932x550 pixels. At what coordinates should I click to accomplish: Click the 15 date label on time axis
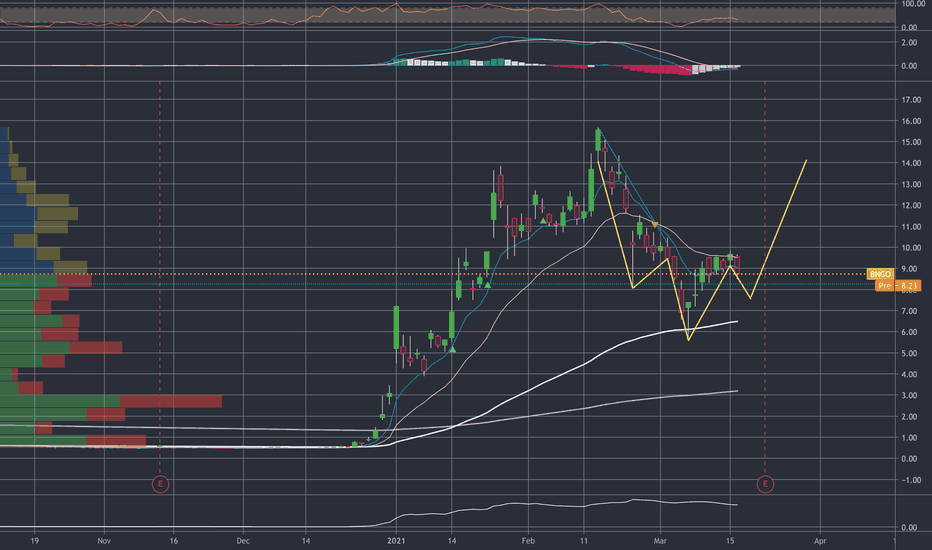[x=731, y=540]
